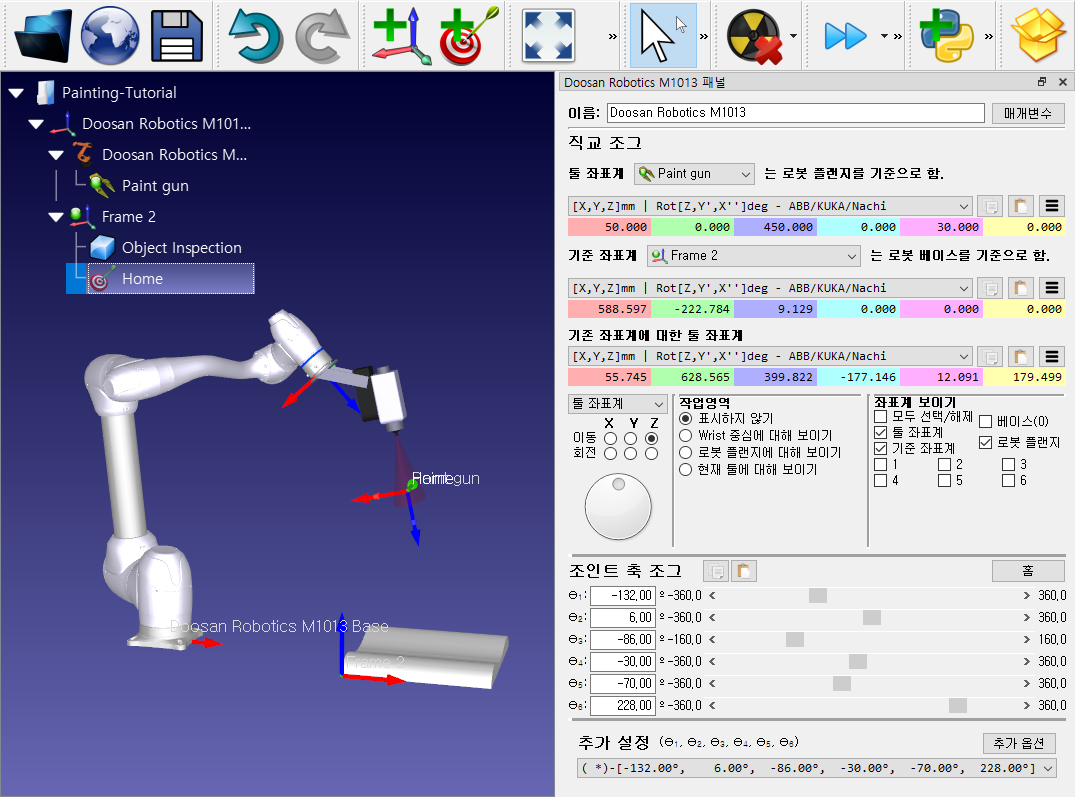
Task: Click the Open file folder icon
Action: [x=43, y=35]
